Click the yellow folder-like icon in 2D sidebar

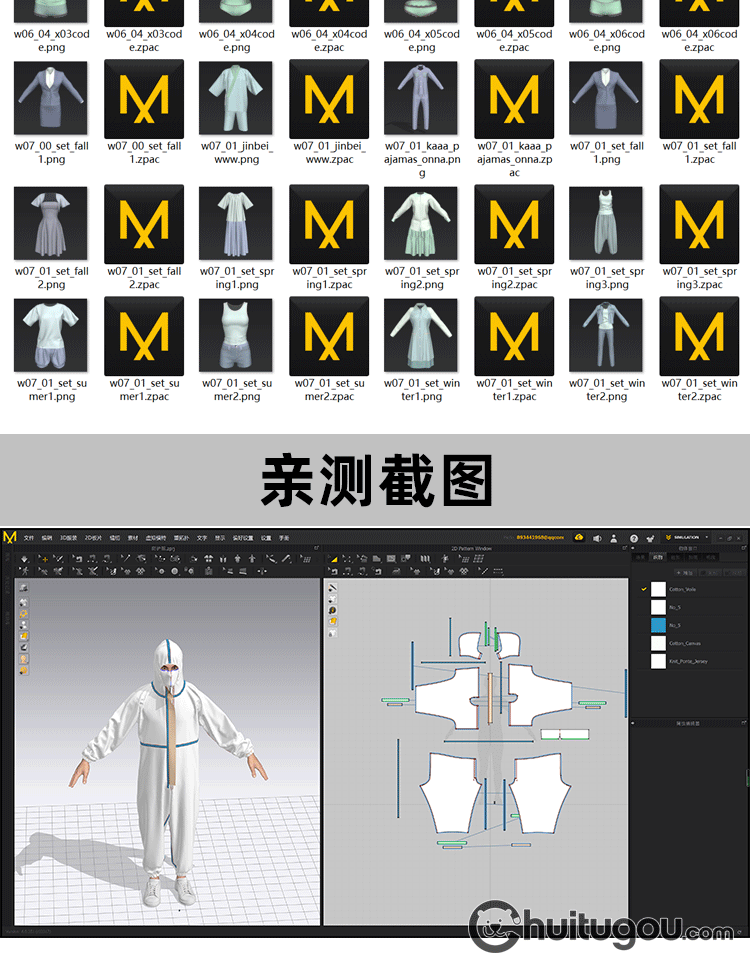(332, 621)
